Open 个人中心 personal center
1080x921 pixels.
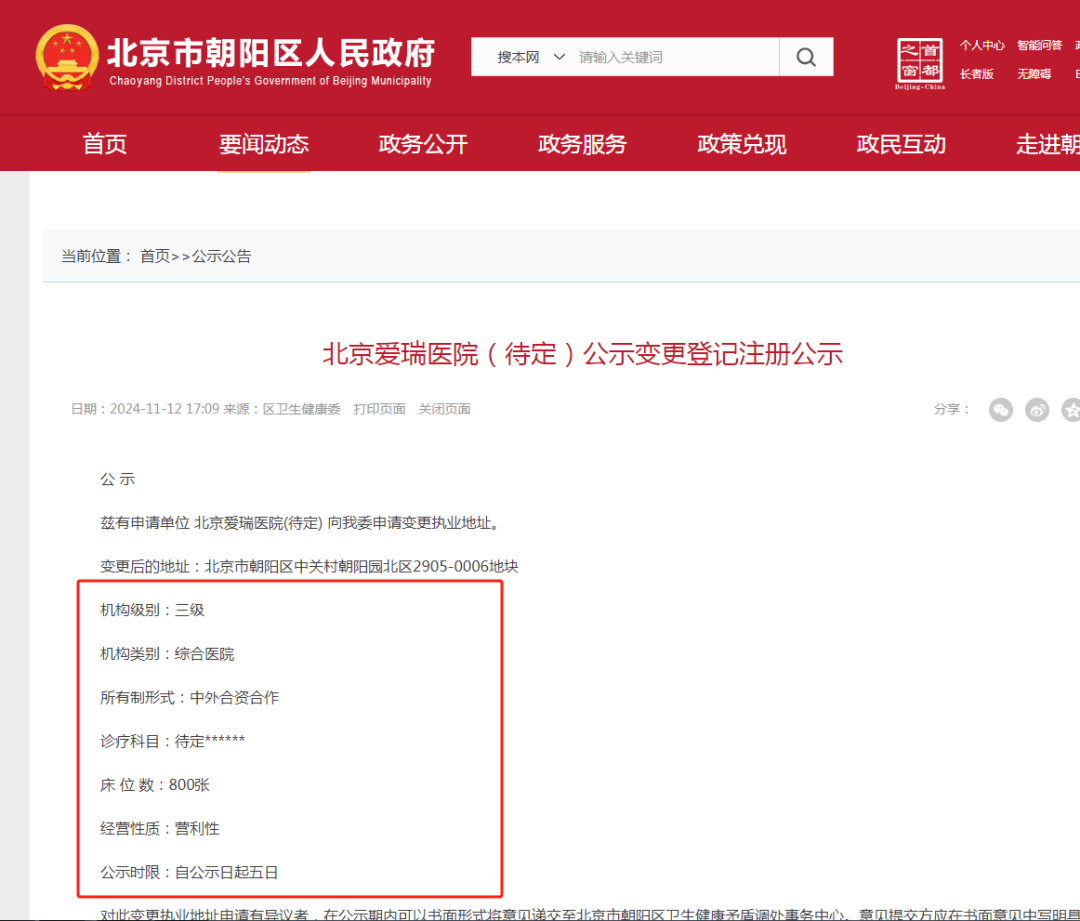[x=981, y=45]
